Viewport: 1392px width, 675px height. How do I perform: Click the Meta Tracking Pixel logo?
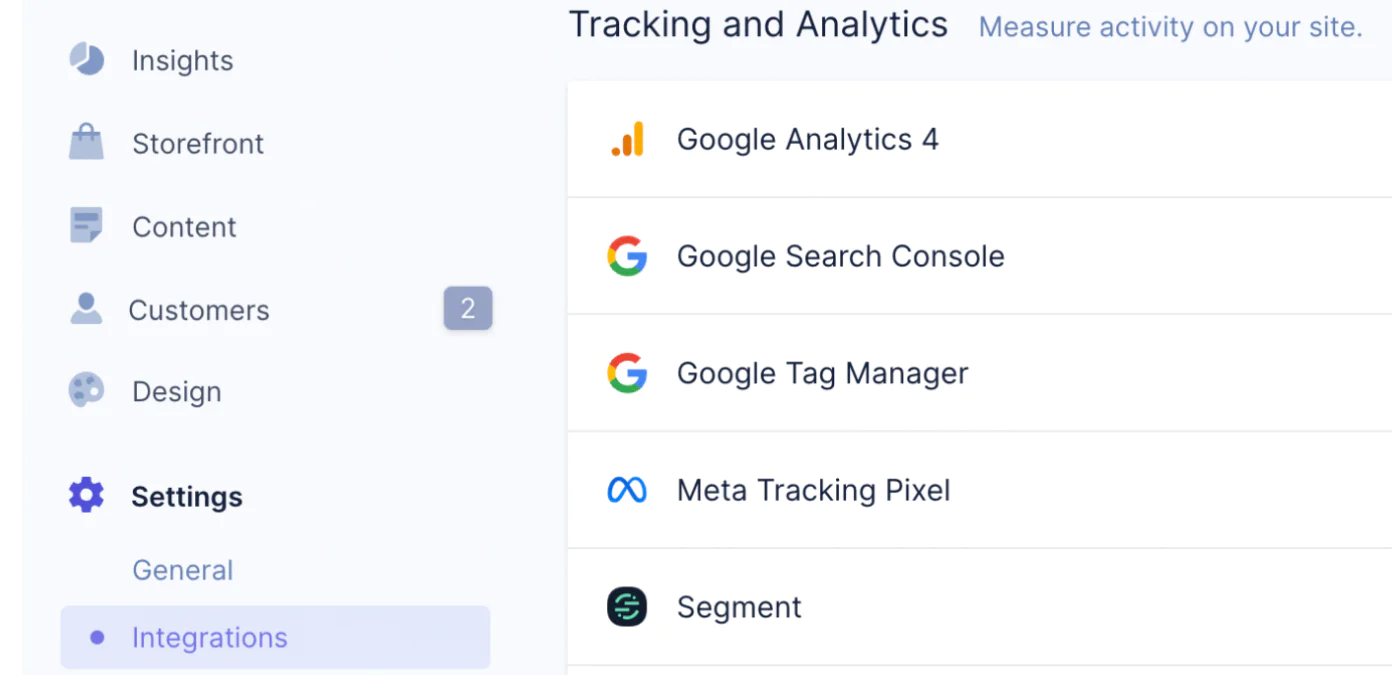click(627, 490)
